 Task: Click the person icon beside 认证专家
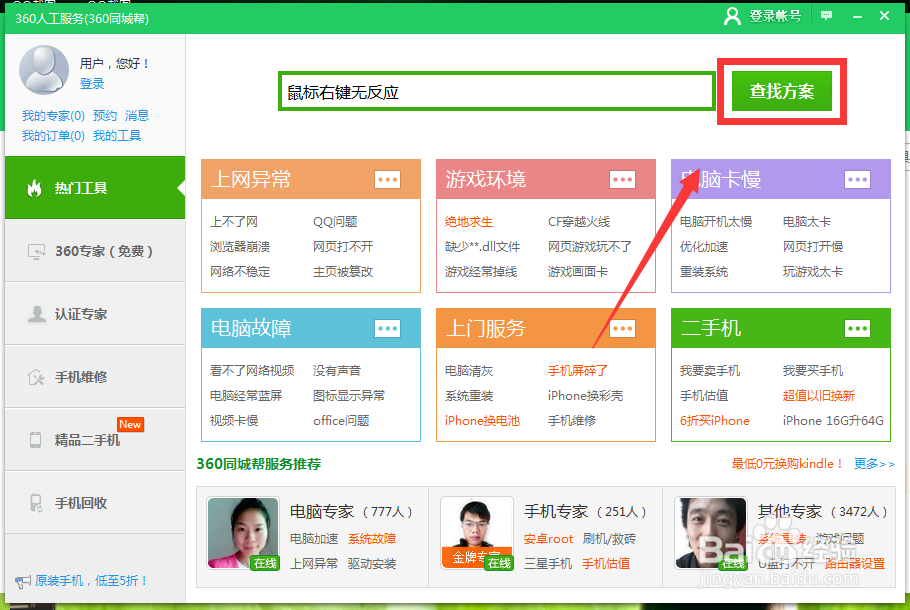[x=37, y=314]
